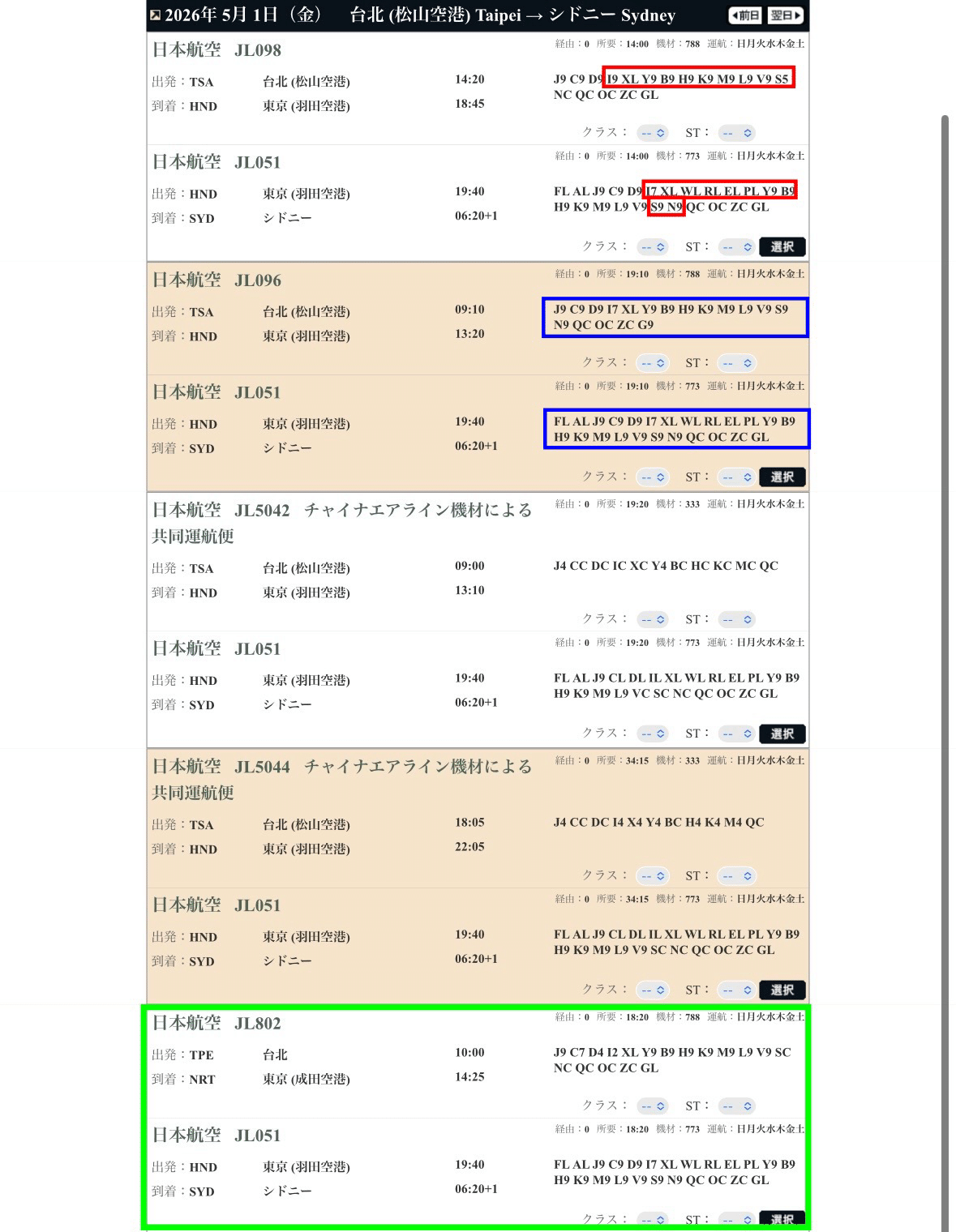This screenshot has width=956, height=1232.
Task: Open the ST dropdown for flight JL096
Action: 738,363
